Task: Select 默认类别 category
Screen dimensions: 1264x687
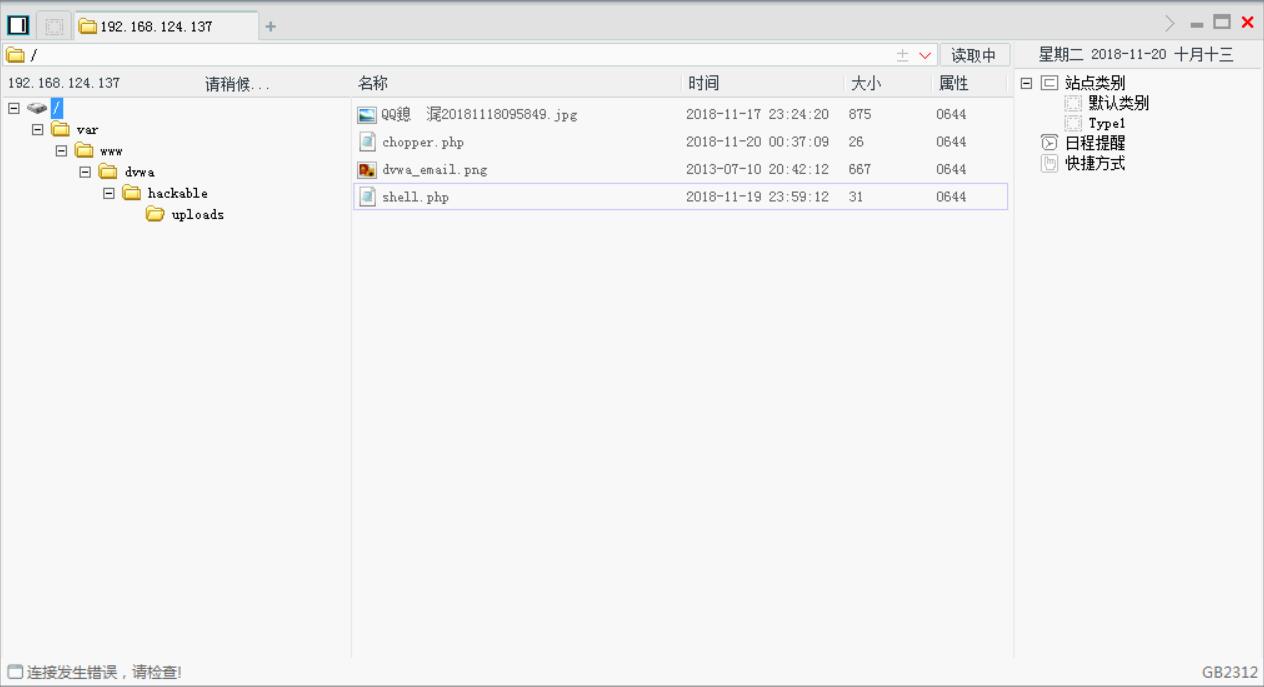Action: [x=1118, y=103]
